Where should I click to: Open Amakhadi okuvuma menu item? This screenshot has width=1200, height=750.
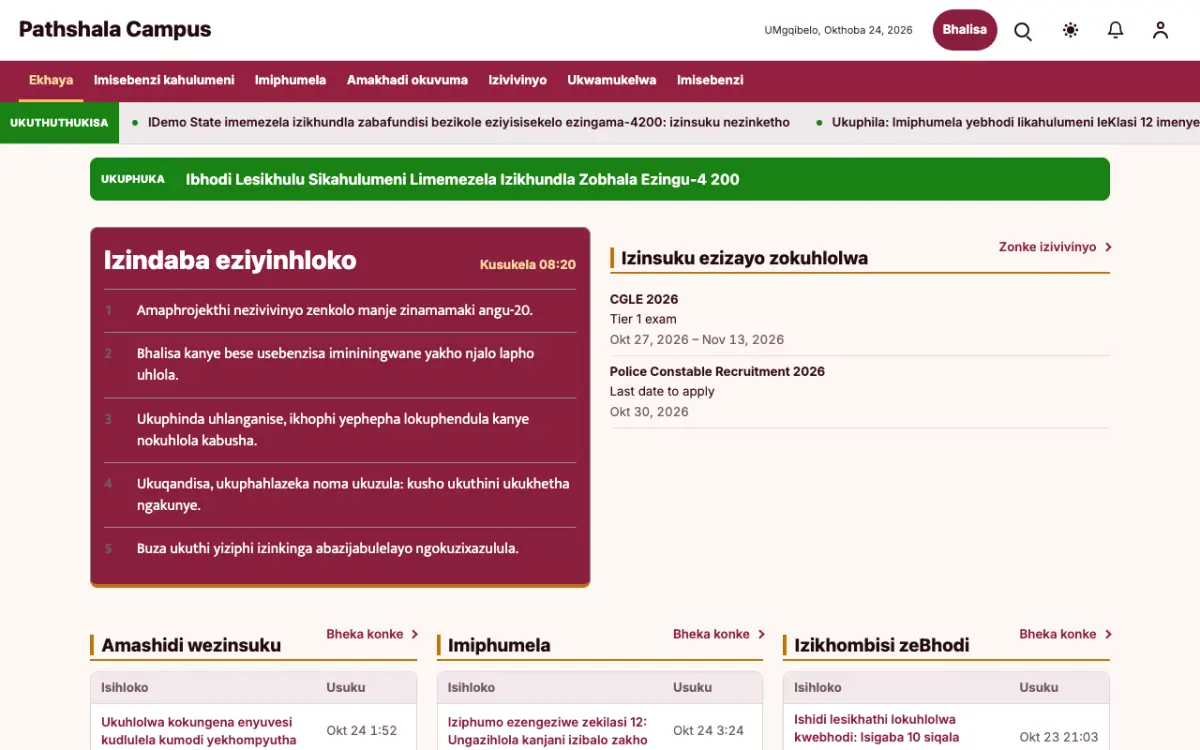pyautogui.click(x=407, y=80)
